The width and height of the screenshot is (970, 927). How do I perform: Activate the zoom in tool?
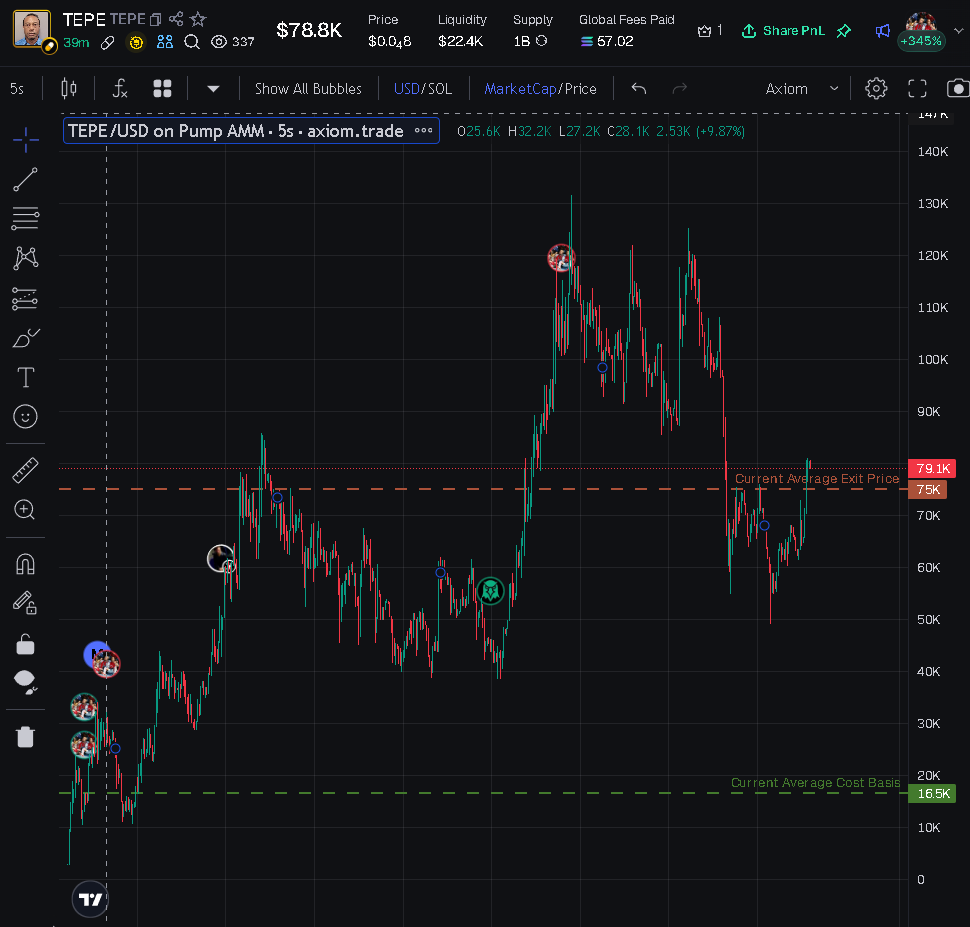(x=25, y=510)
